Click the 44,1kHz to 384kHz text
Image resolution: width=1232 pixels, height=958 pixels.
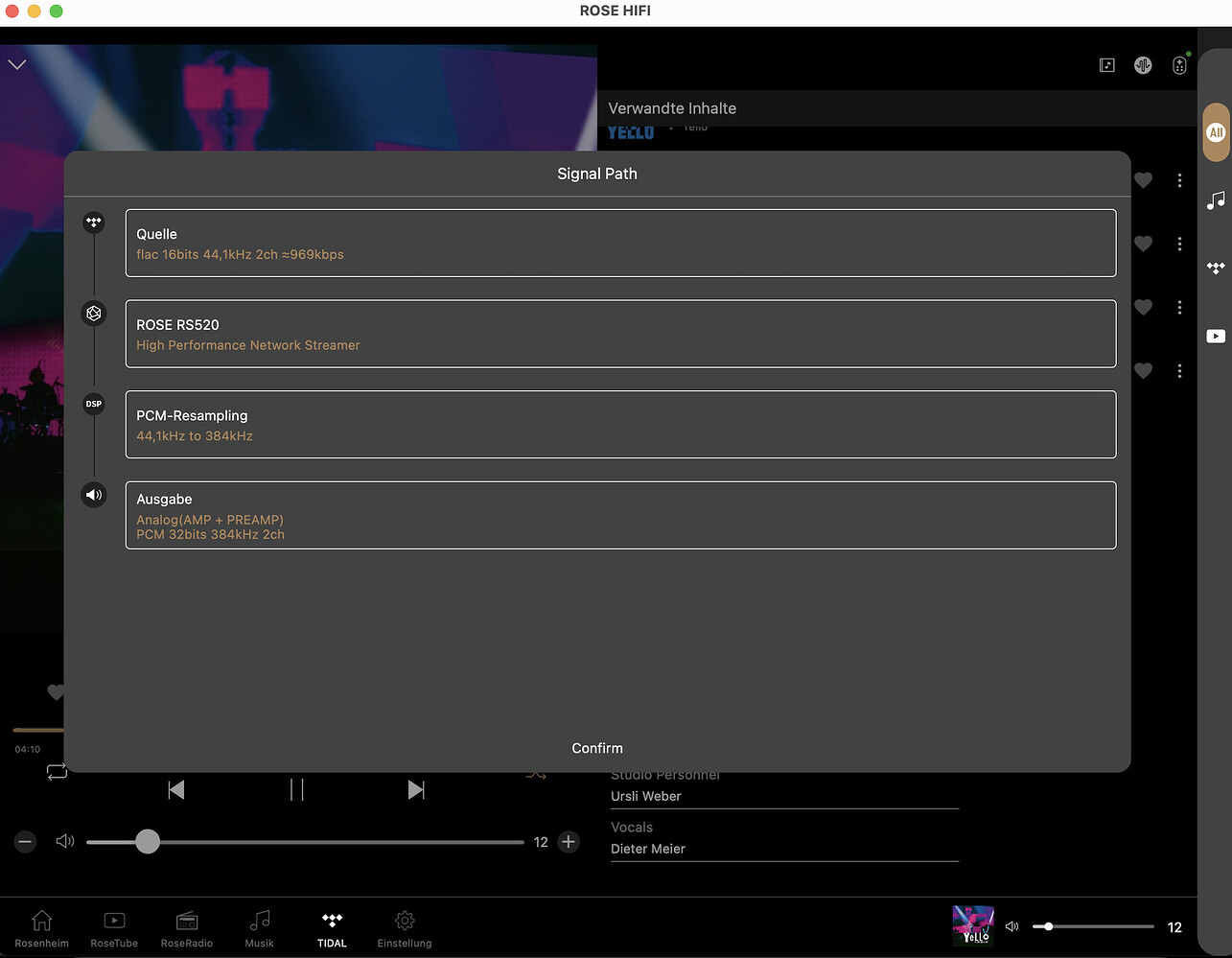coord(195,435)
